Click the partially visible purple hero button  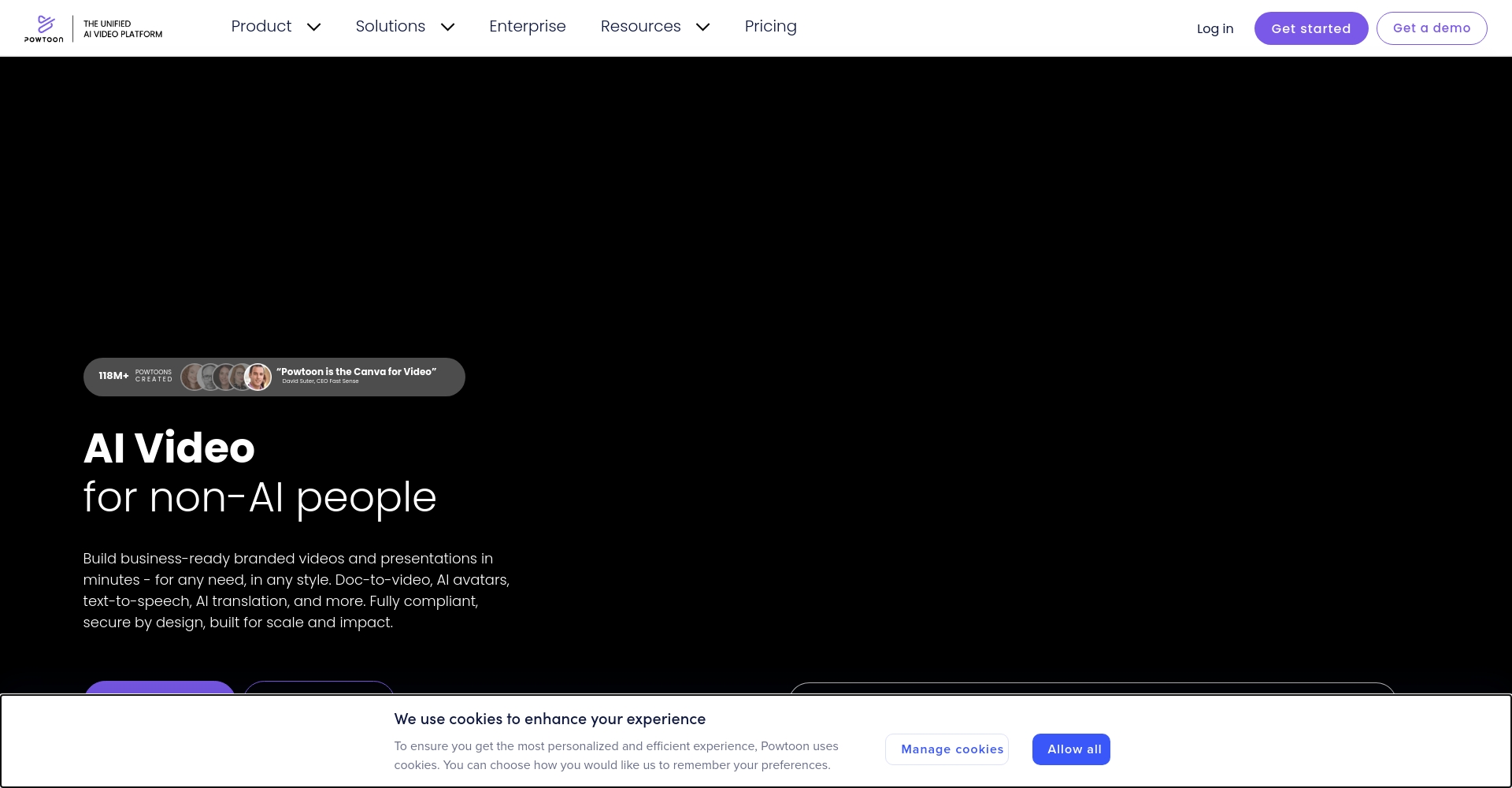pos(160,688)
